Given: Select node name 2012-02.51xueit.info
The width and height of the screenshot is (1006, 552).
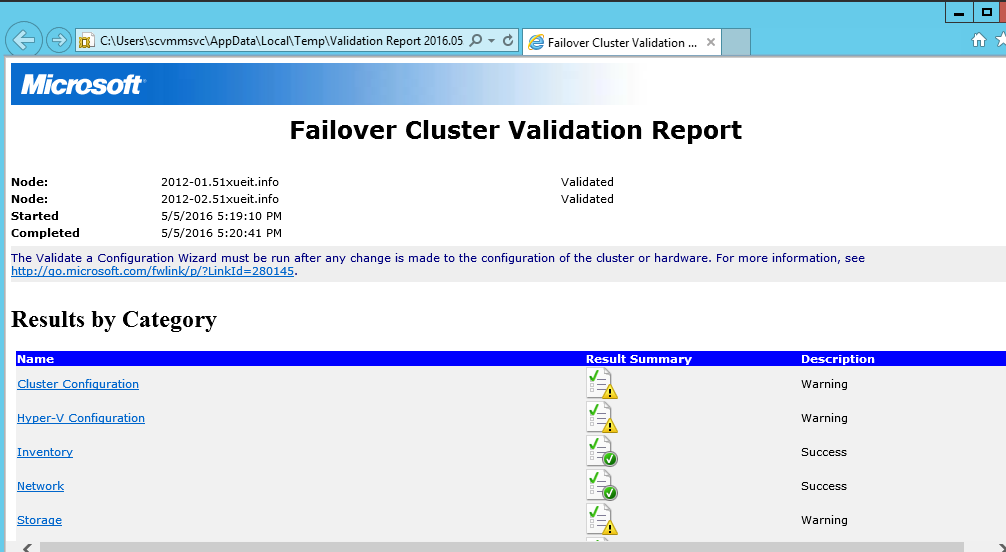Looking at the screenshot, I should tap(219, 199).
